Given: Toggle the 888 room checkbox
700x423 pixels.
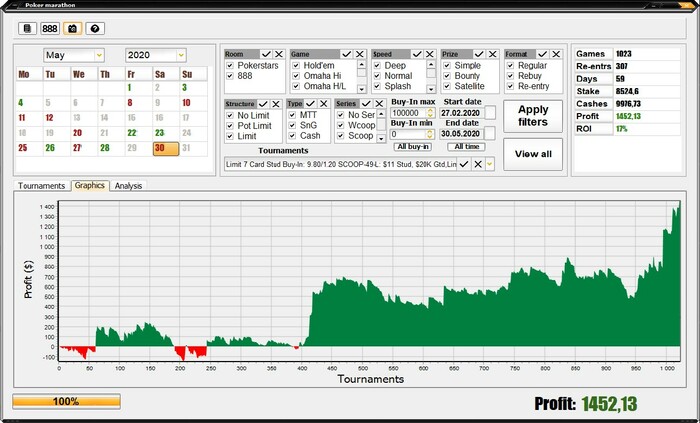Looking at the screenshot, I should point(230,76).
